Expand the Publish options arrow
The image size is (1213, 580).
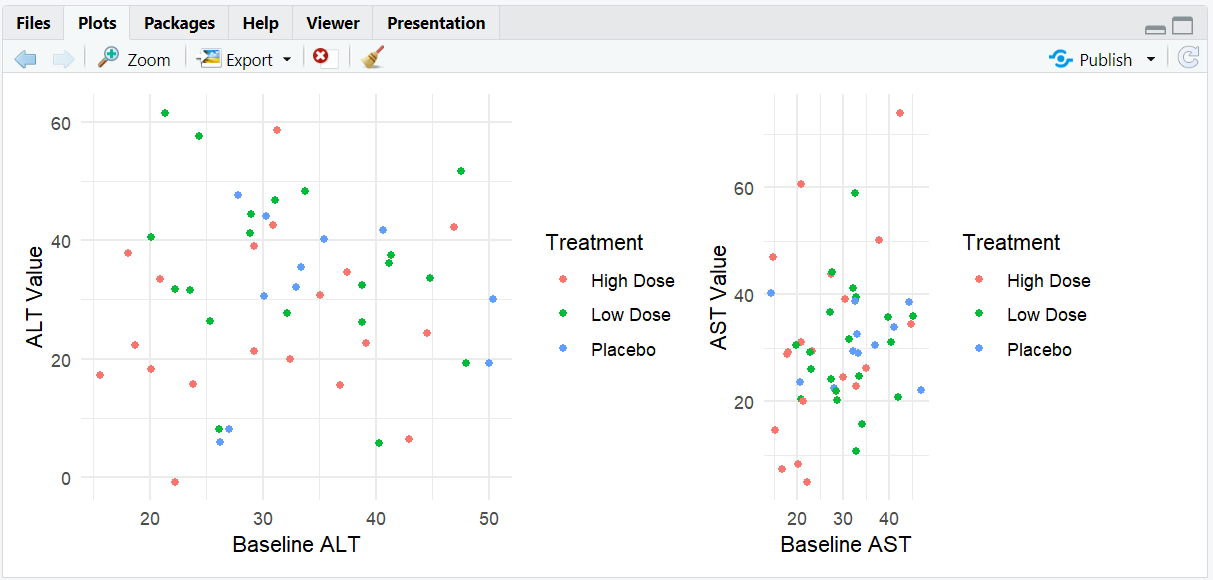click(x=1151, y=59)
